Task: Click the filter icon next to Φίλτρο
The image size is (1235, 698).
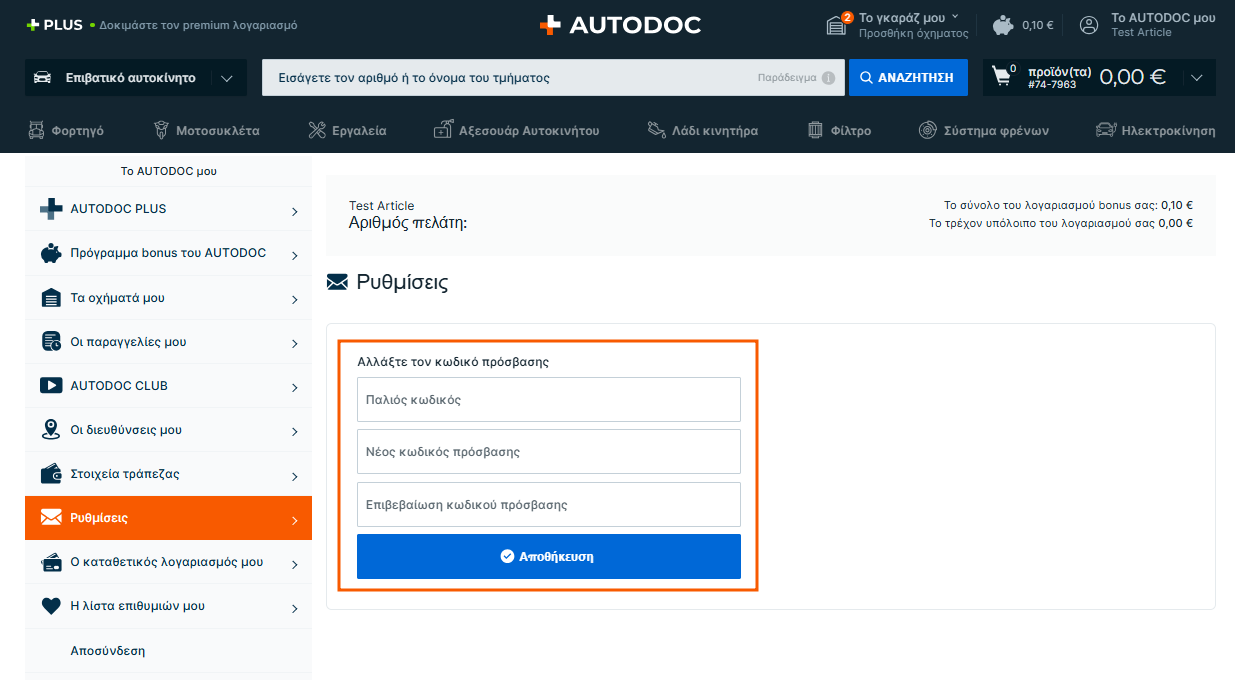Action: [815, 130]
